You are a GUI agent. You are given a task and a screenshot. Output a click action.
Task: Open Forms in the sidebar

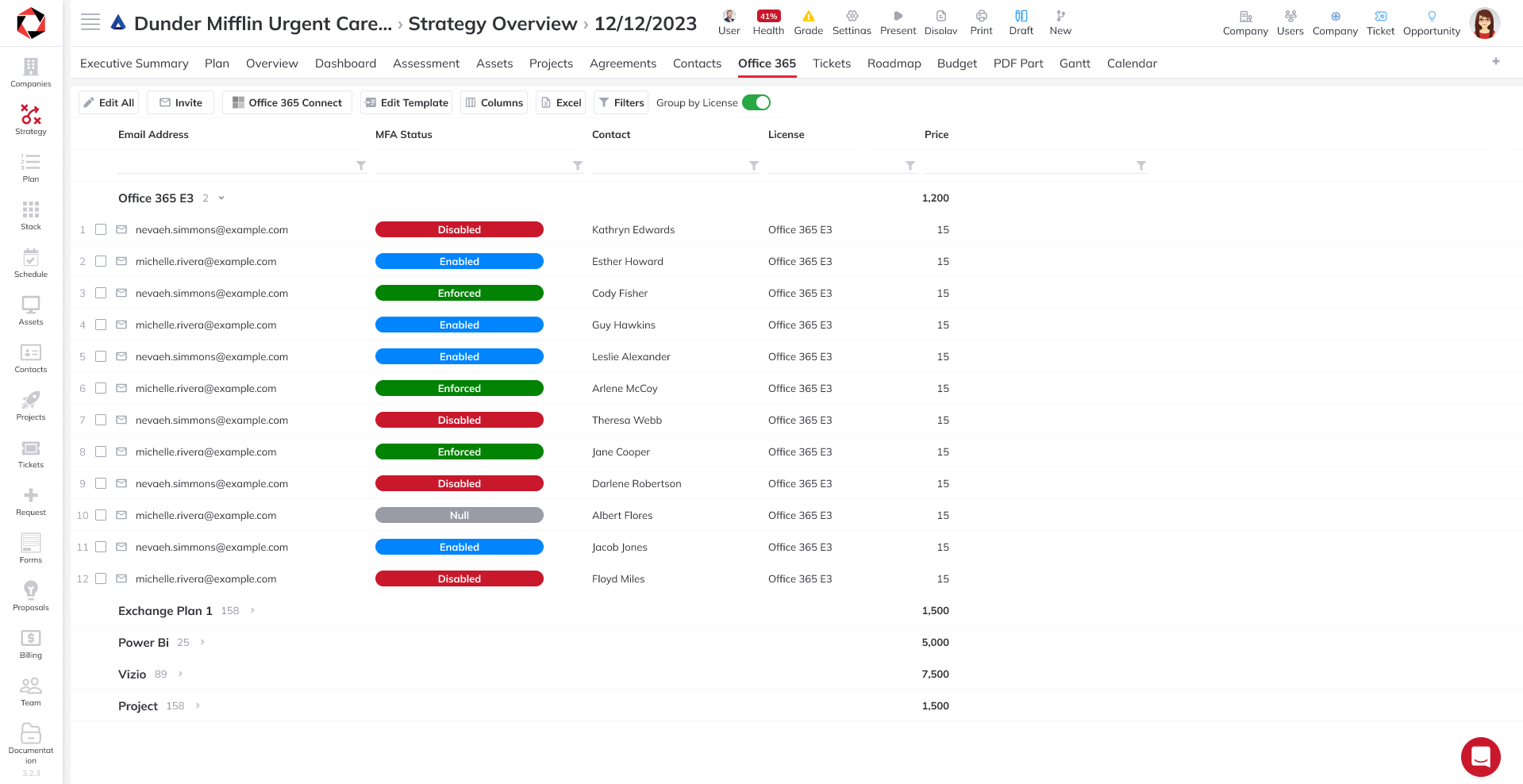coord(31,548)
